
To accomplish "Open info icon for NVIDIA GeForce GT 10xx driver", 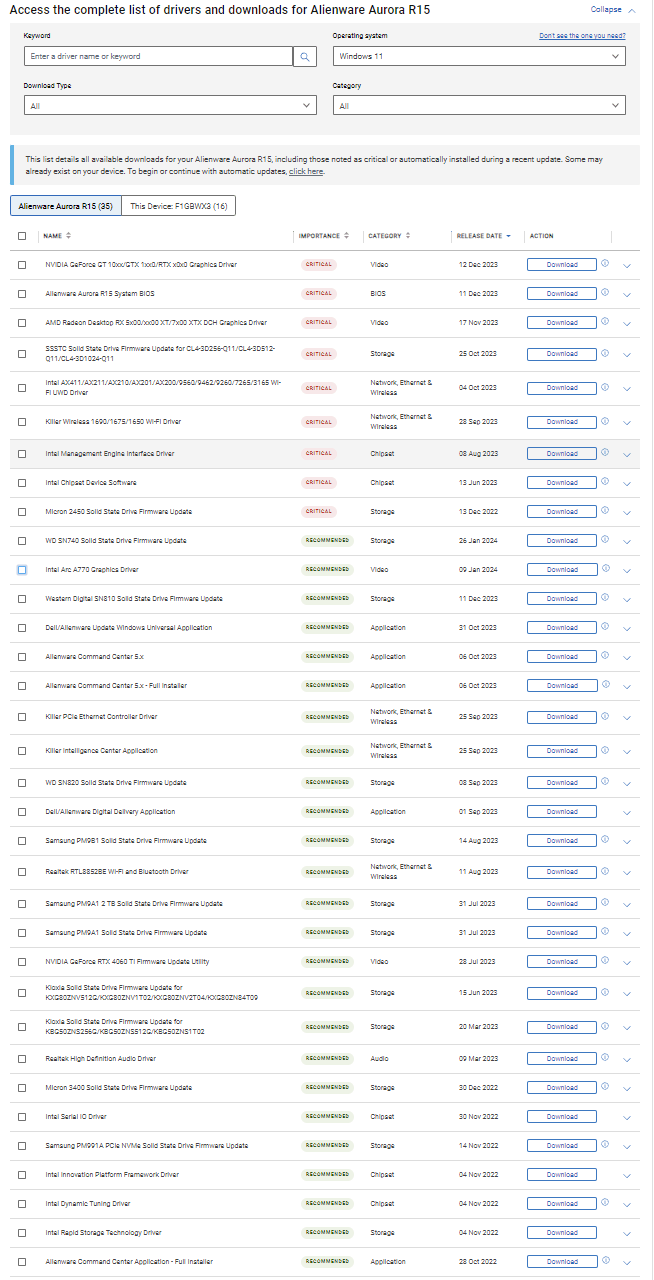I will coord(605,264).
